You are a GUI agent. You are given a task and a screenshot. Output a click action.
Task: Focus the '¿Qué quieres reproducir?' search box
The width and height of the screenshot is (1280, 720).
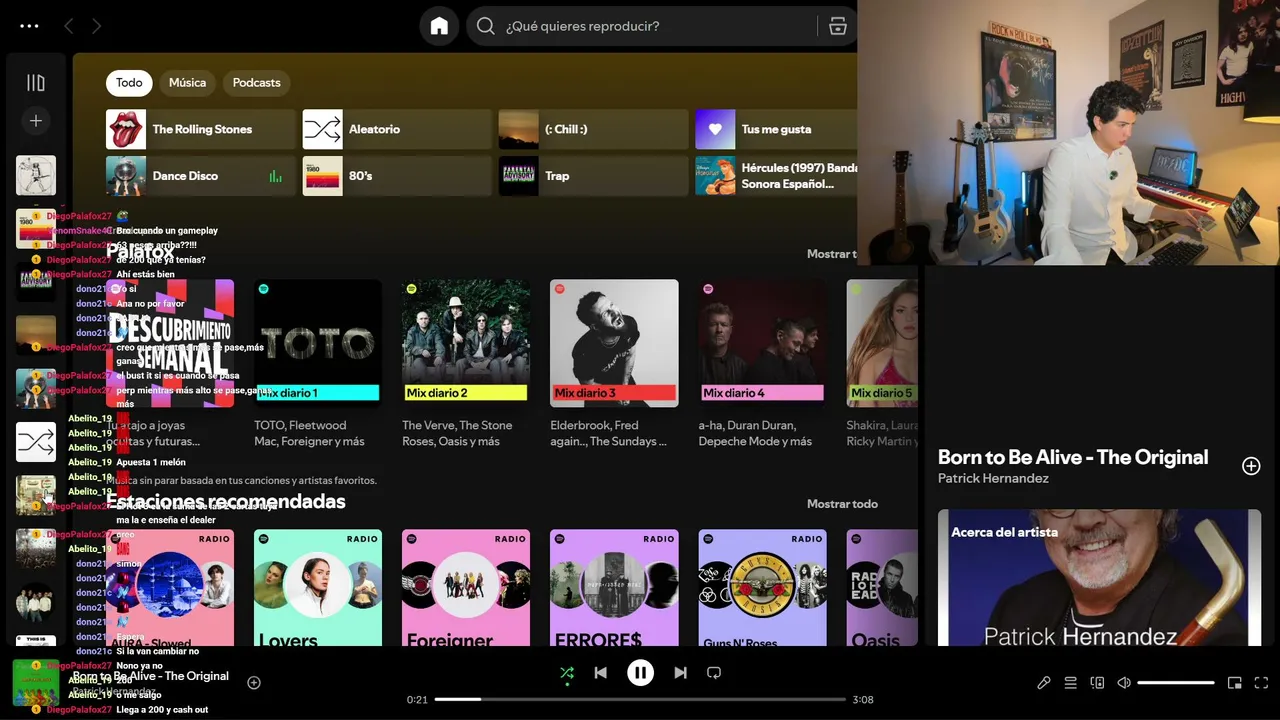point(661,26)
